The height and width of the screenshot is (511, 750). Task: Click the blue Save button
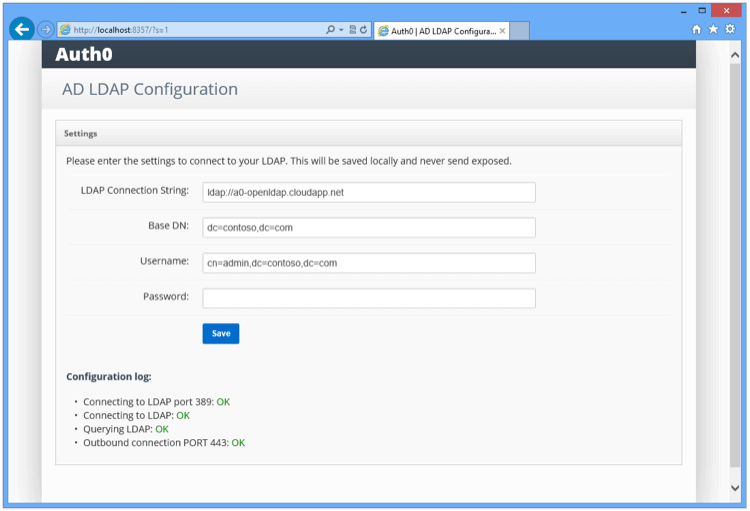click(221, 333)
